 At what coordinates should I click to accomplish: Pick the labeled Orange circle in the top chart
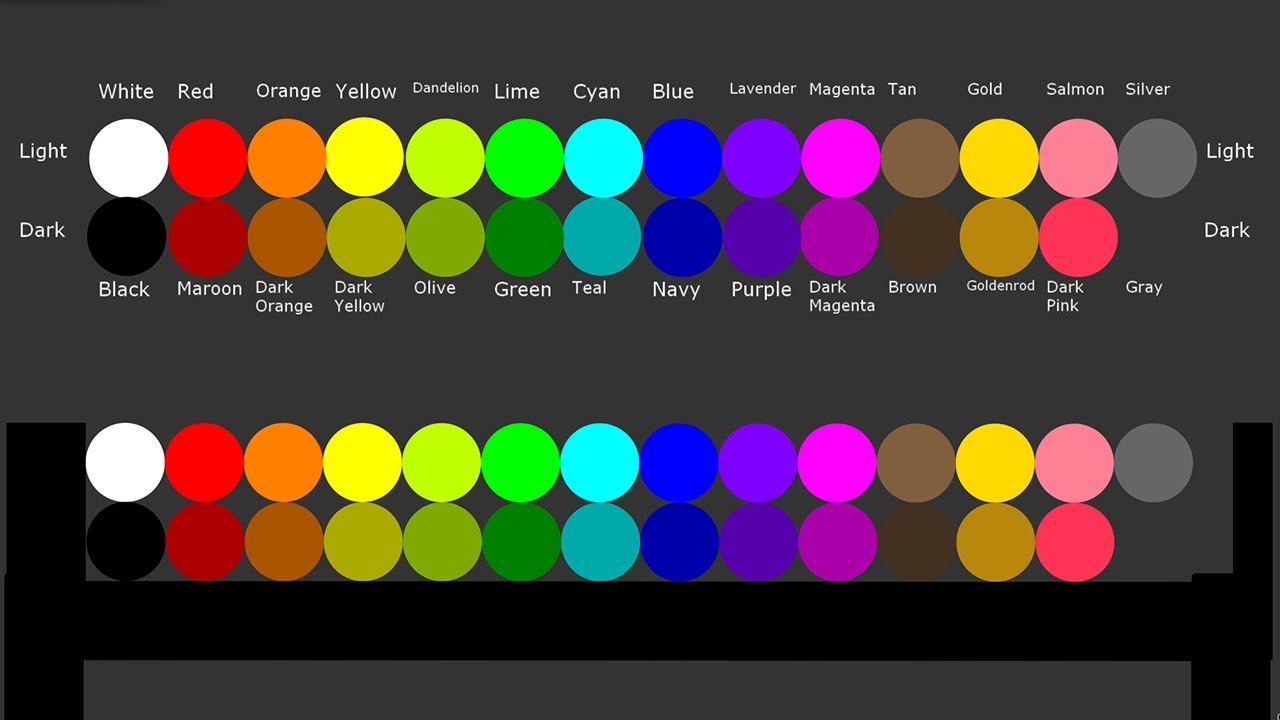click(x=286, y=158)
